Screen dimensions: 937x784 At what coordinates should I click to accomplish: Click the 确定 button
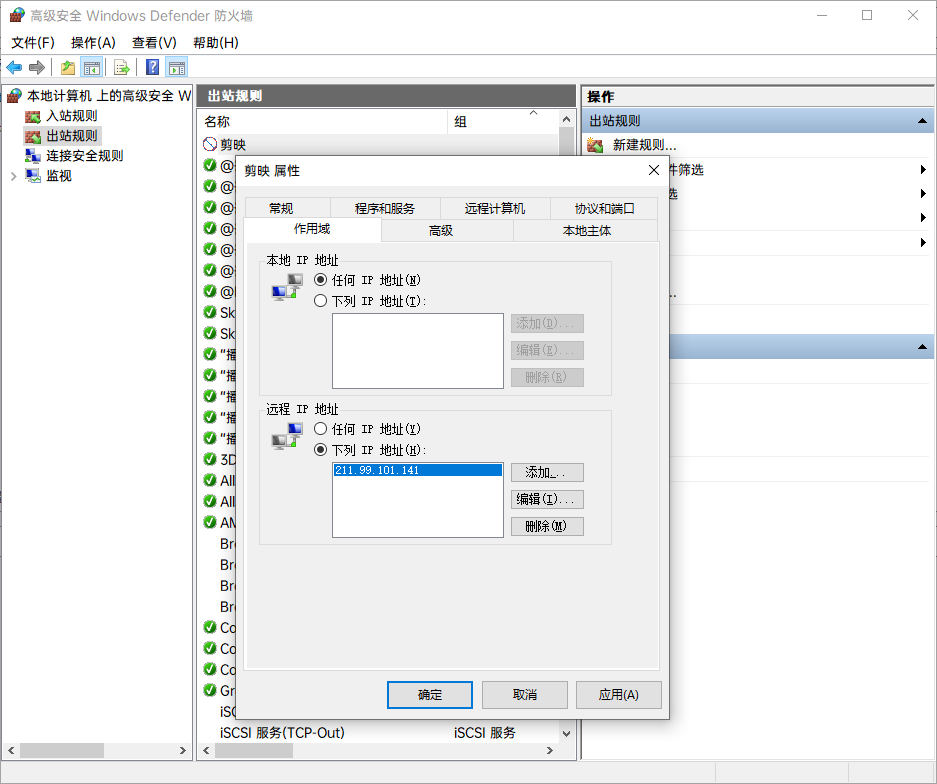point(429,695)
